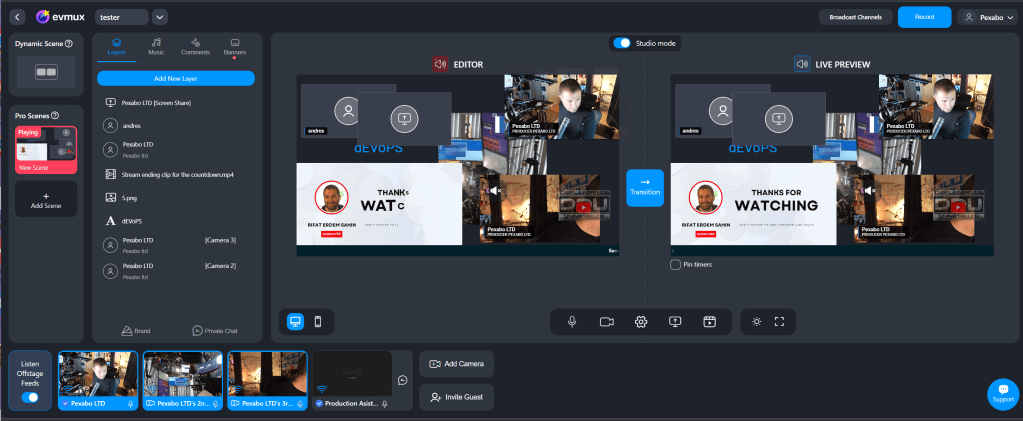Image resolution: width=1023 pixels, height=421 pixels.
Task: Click Add Camera
Action: [x=457, y=364]
